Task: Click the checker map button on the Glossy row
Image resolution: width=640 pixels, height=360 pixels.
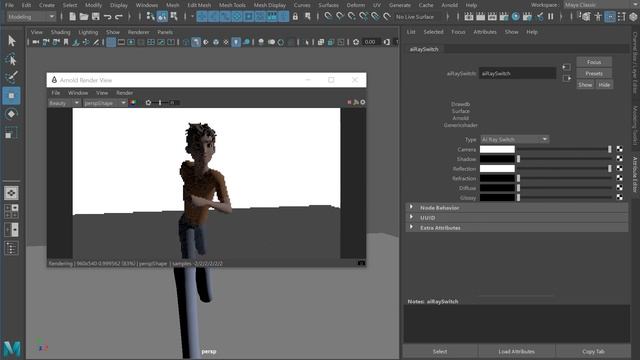Action: 620,198
